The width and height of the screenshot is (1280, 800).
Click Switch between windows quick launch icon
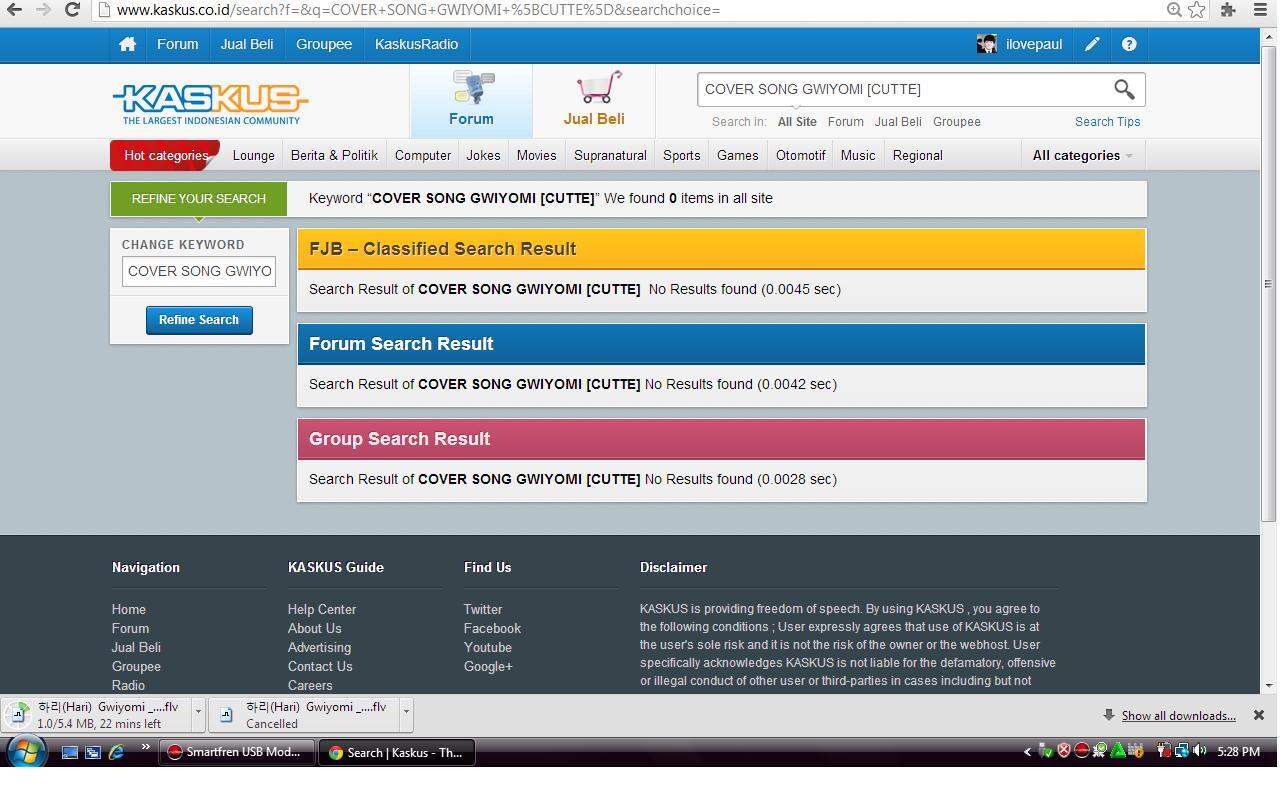(93, 752)
